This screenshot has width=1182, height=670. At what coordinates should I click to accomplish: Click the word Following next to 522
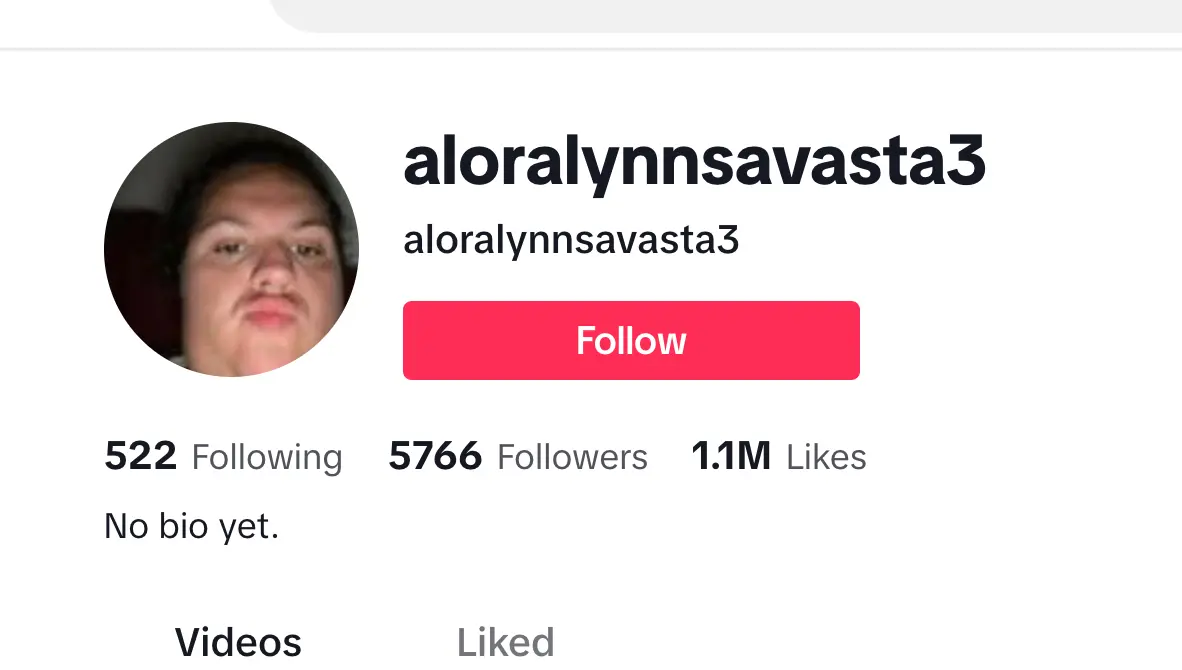click(x=267, y=457)
